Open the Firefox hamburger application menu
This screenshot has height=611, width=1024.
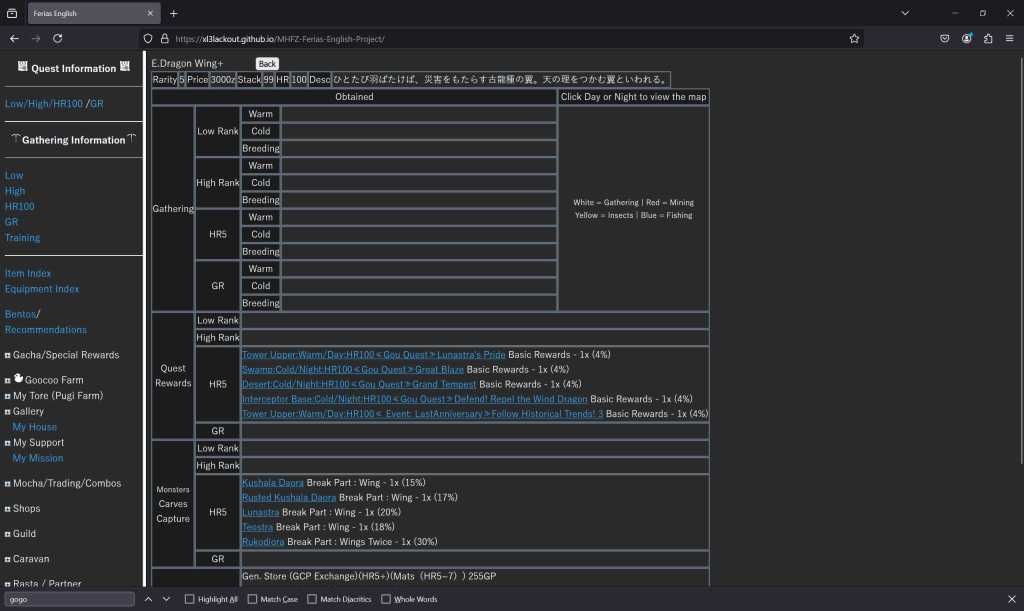click(1009, 39)
